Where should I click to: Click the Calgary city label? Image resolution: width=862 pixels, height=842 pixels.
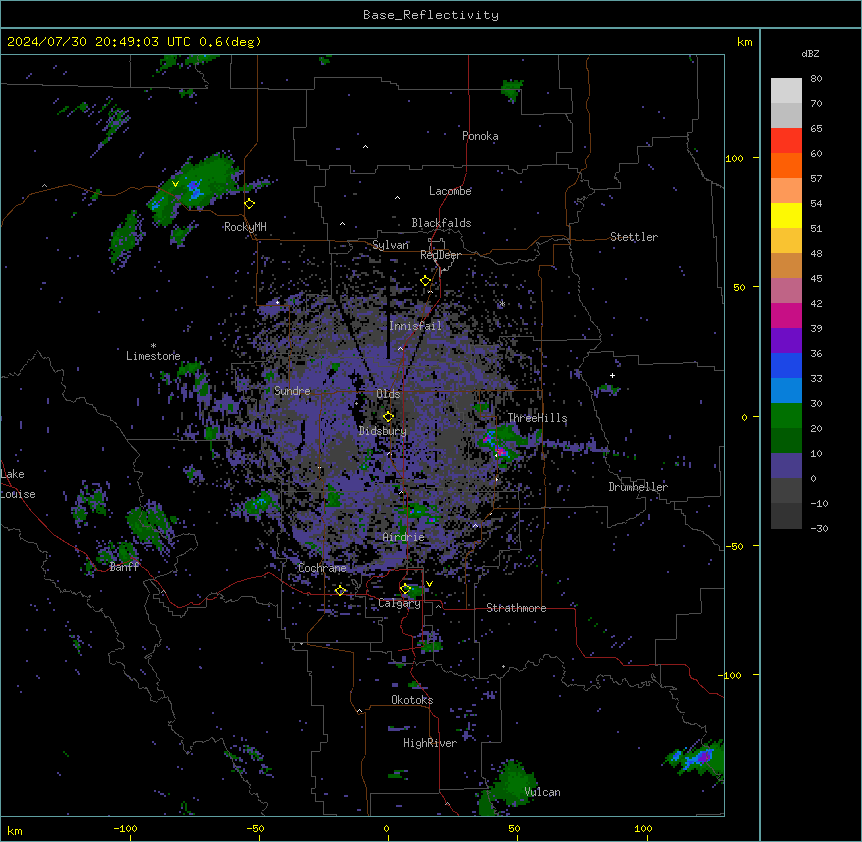point(399,603)
